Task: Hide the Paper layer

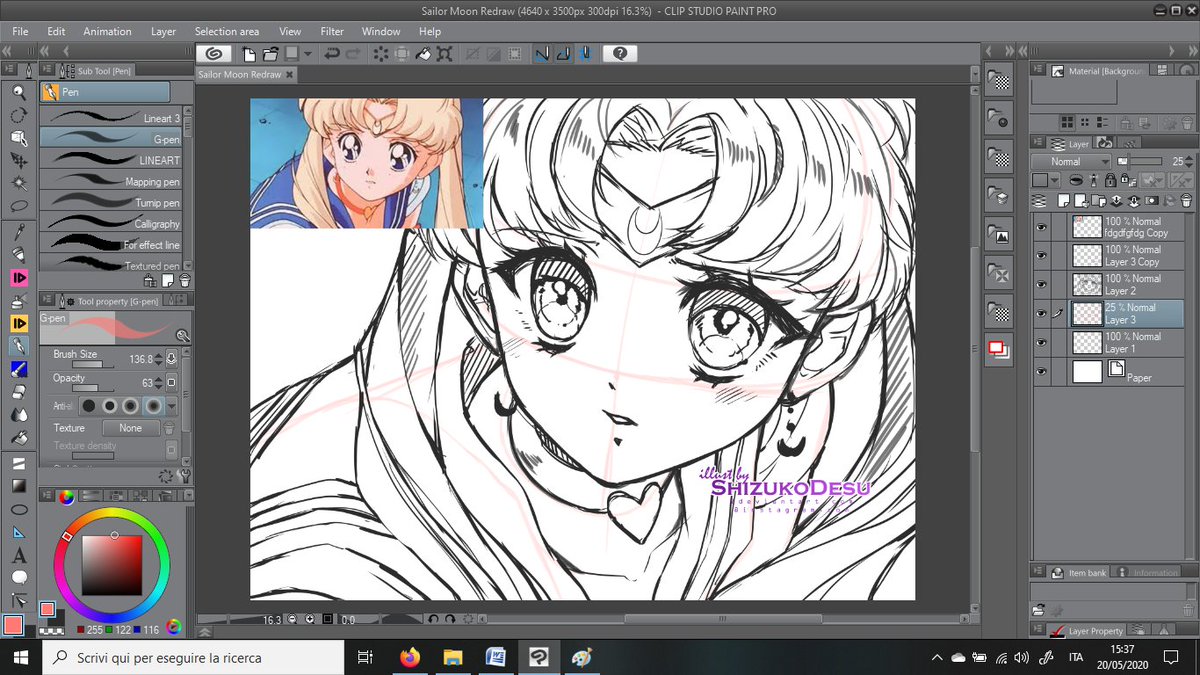Action: [x=1042, y=373]
